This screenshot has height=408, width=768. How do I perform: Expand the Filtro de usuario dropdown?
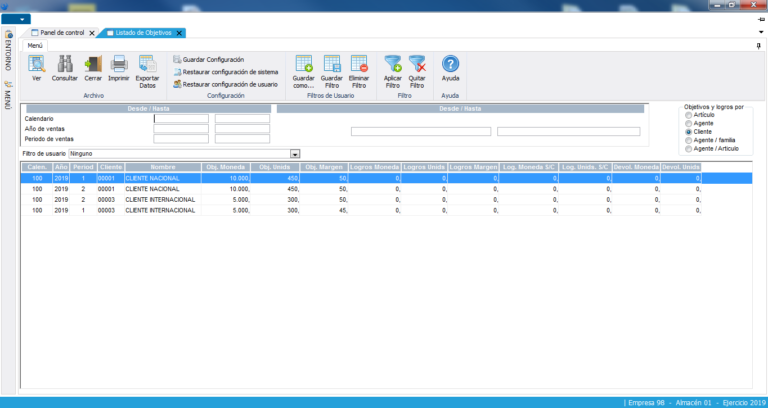pos(295,153)
